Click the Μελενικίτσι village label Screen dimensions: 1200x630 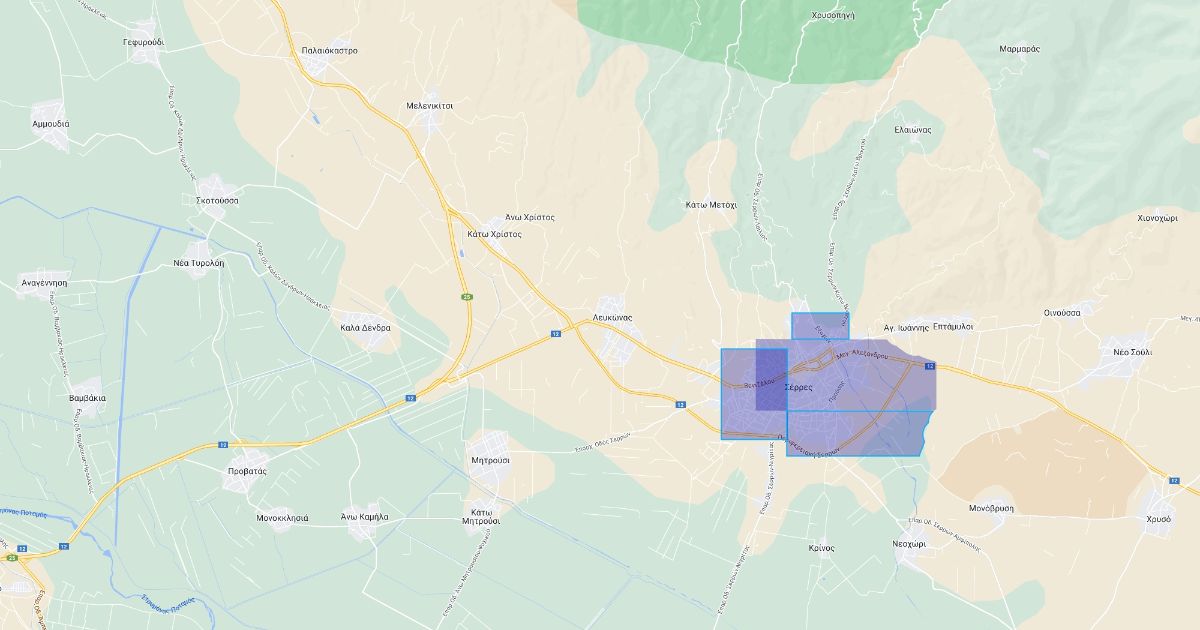tap(430, 104)
